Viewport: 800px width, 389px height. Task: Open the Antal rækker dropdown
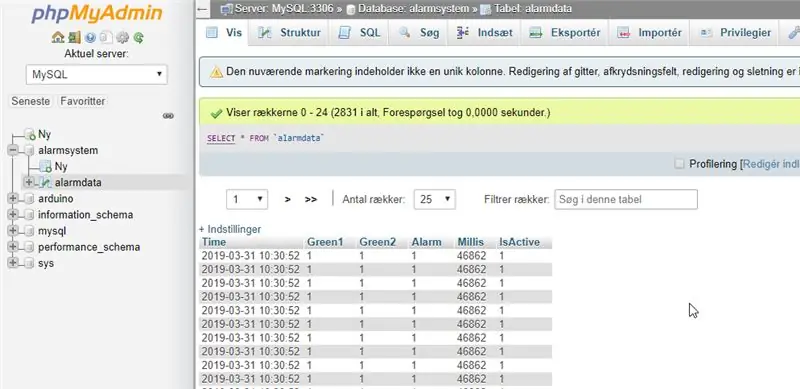click(435, 199)
